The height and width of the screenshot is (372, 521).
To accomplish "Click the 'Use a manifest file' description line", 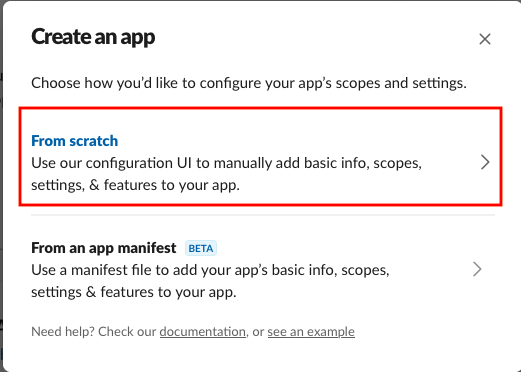I will pos(210,270).
